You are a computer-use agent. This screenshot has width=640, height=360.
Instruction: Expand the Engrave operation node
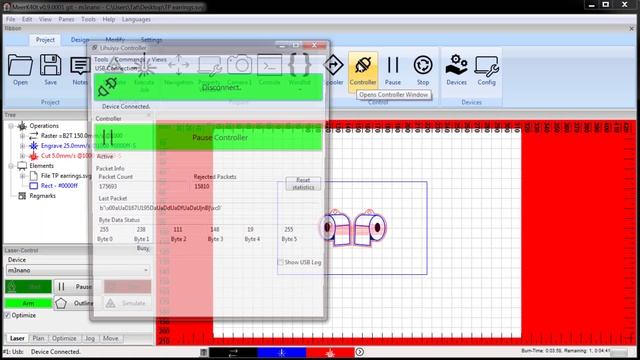(22, 146)
